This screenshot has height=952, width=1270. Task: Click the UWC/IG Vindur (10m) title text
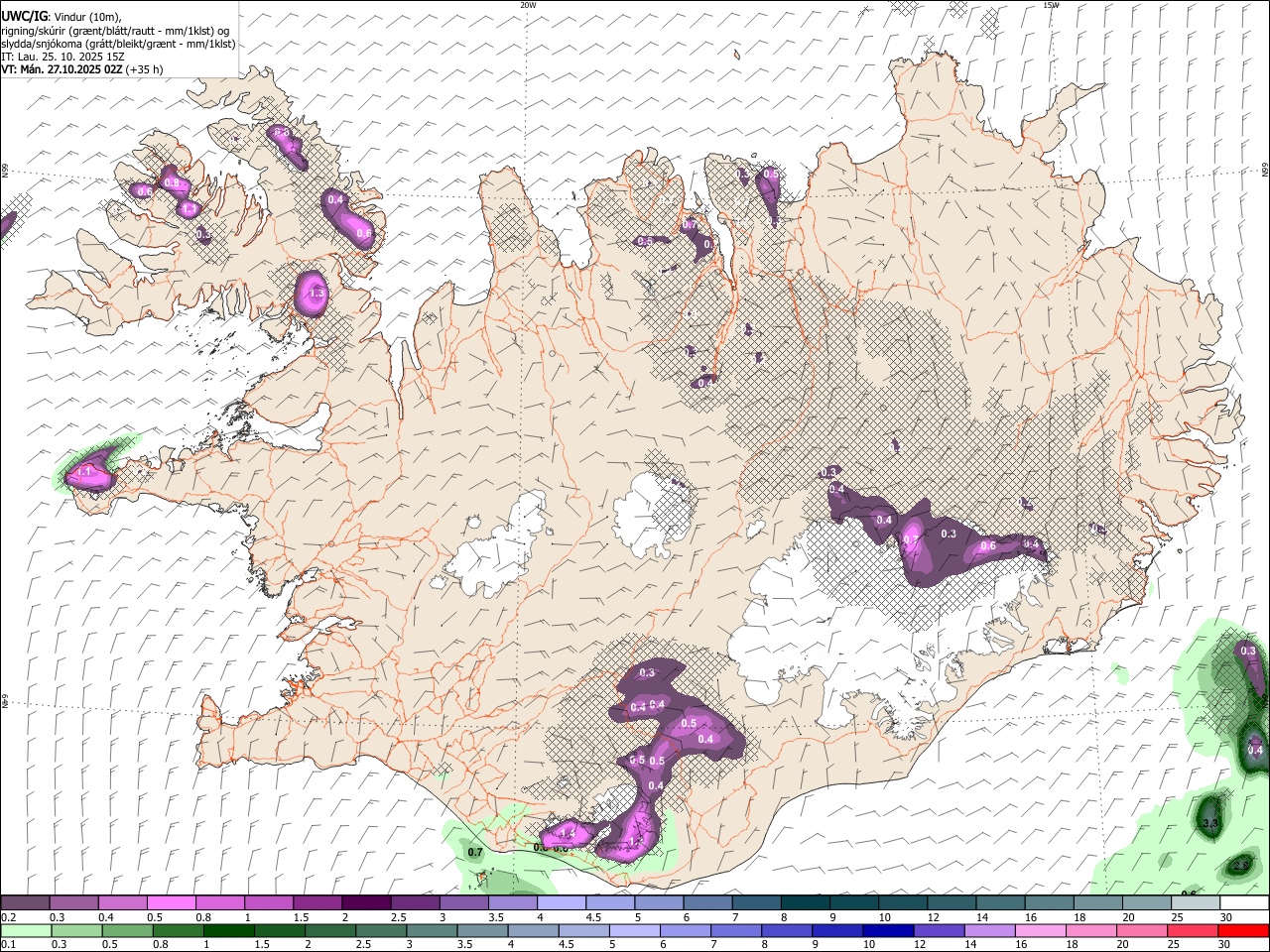(76, 16)
